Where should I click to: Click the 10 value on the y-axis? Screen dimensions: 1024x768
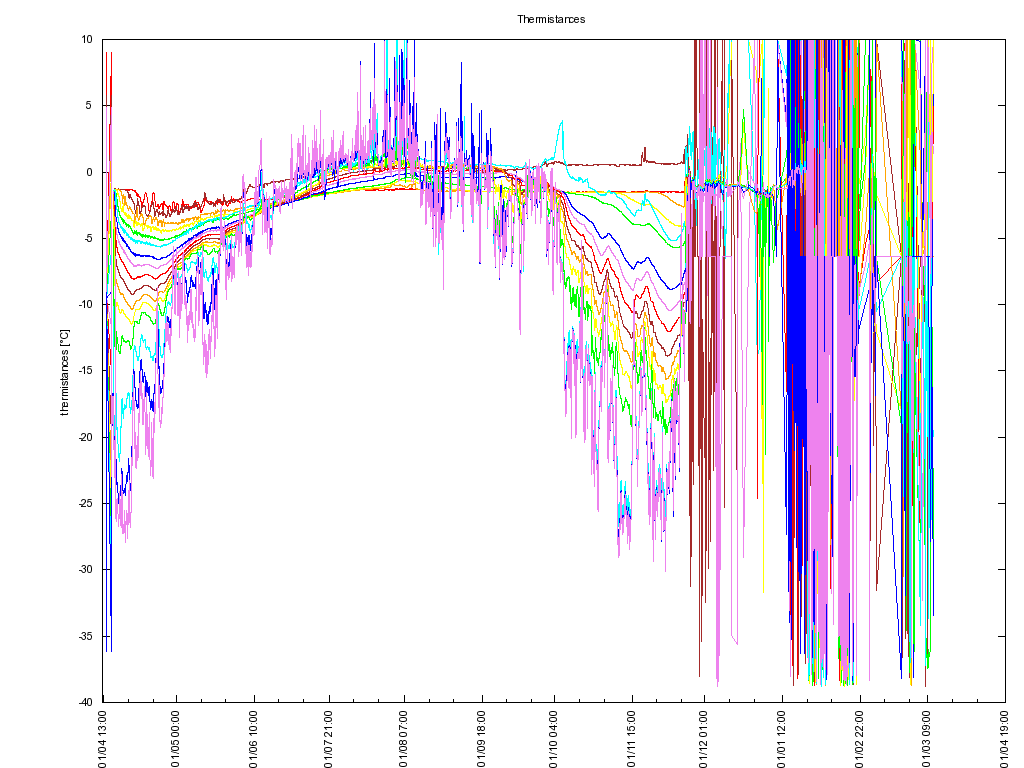[87, 40]
